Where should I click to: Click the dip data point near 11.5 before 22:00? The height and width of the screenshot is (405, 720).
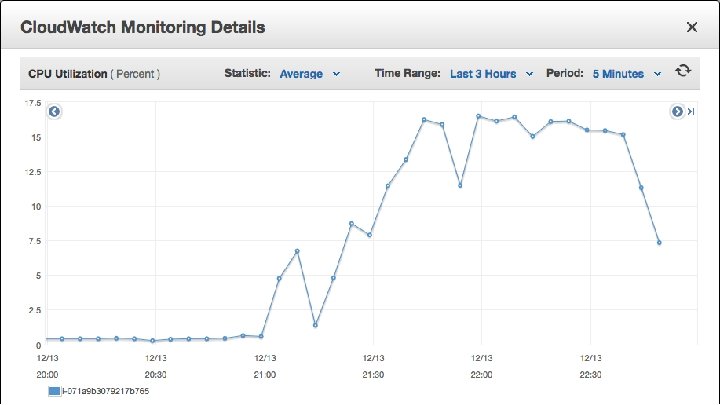pyautogui.click(x=460, y=186)
